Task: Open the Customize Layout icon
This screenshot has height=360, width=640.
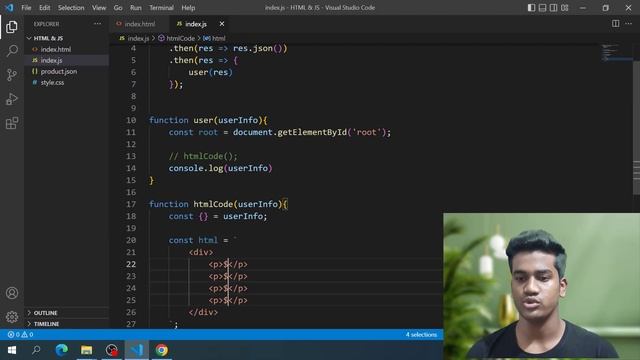Action: (x=564, y=8)
